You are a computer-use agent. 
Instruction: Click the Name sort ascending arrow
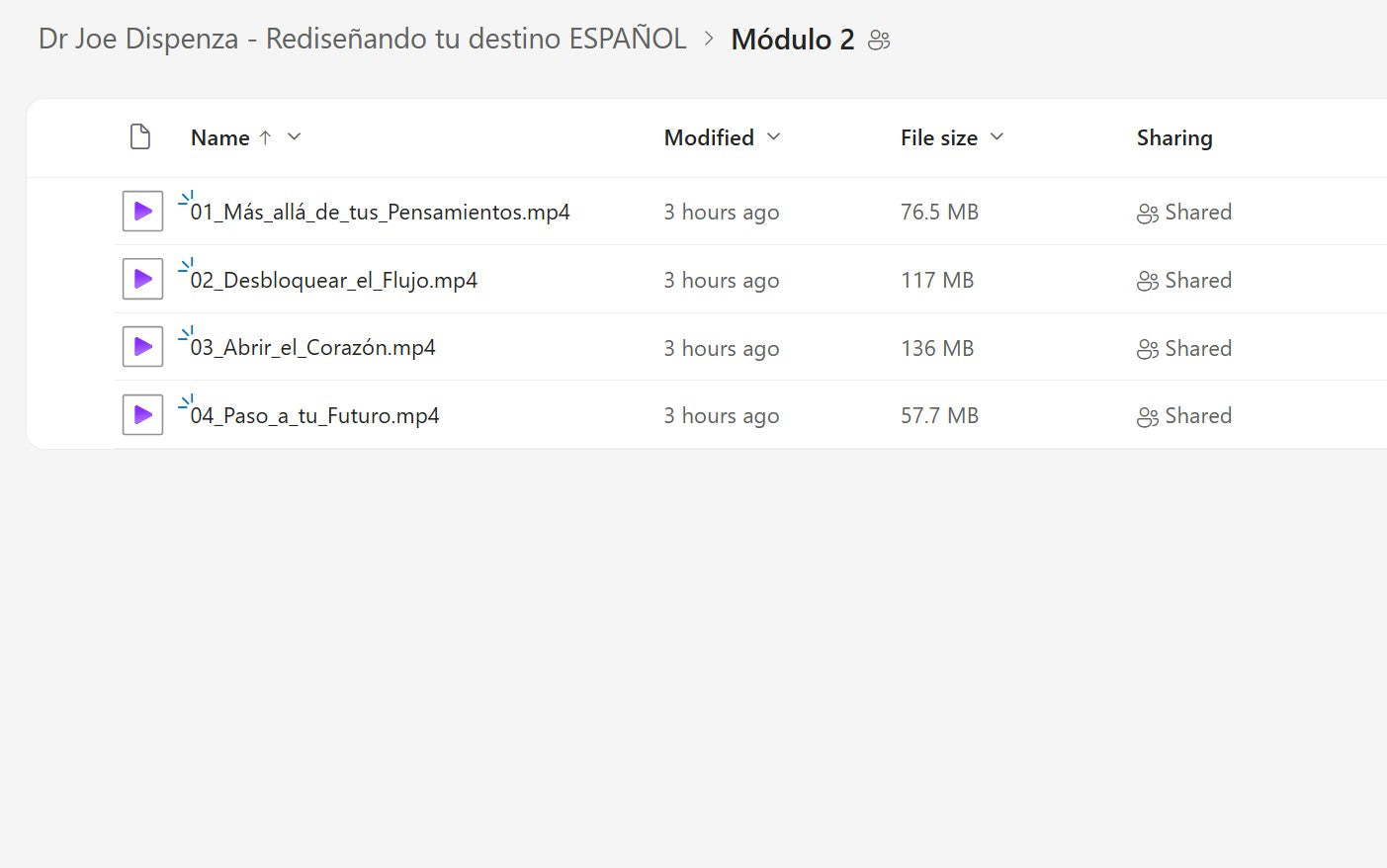pos(265,137)
